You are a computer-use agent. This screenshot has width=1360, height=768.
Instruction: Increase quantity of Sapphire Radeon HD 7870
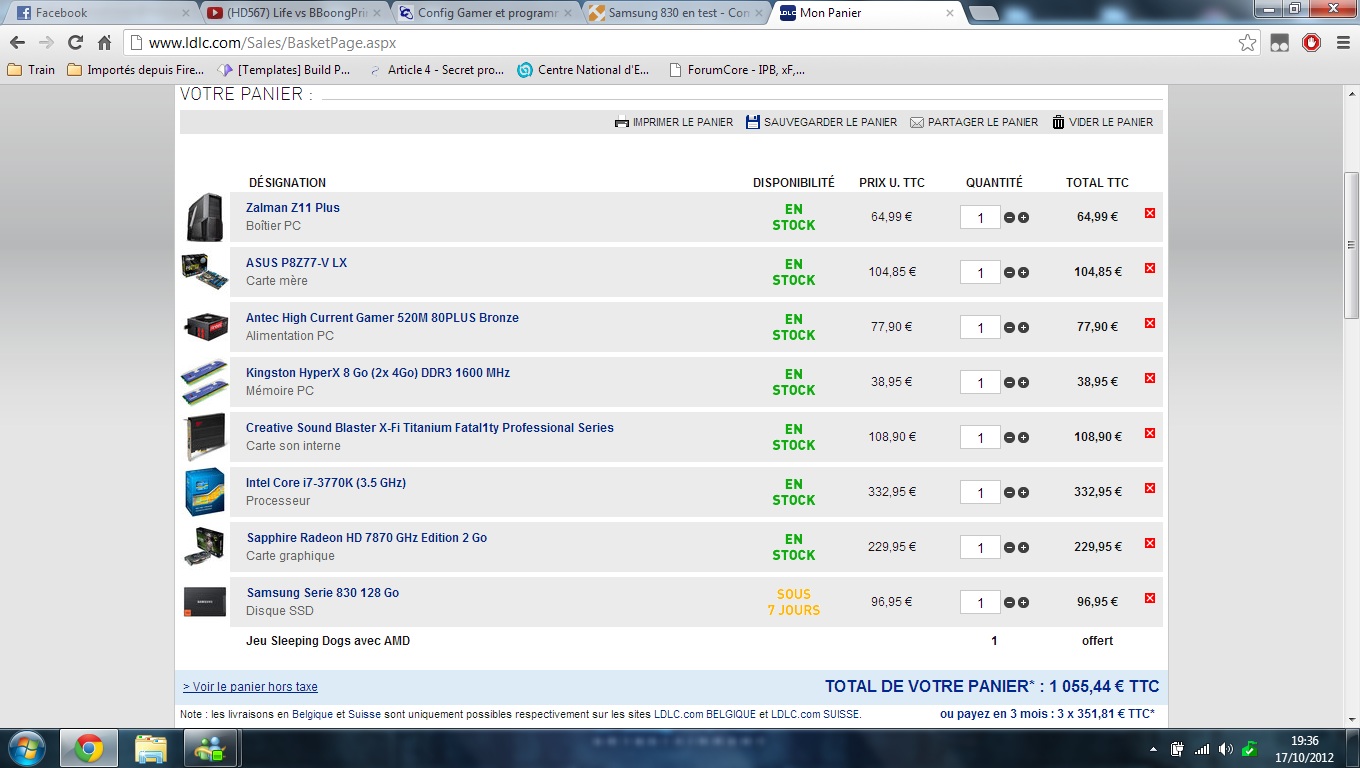pos(1023,548)
